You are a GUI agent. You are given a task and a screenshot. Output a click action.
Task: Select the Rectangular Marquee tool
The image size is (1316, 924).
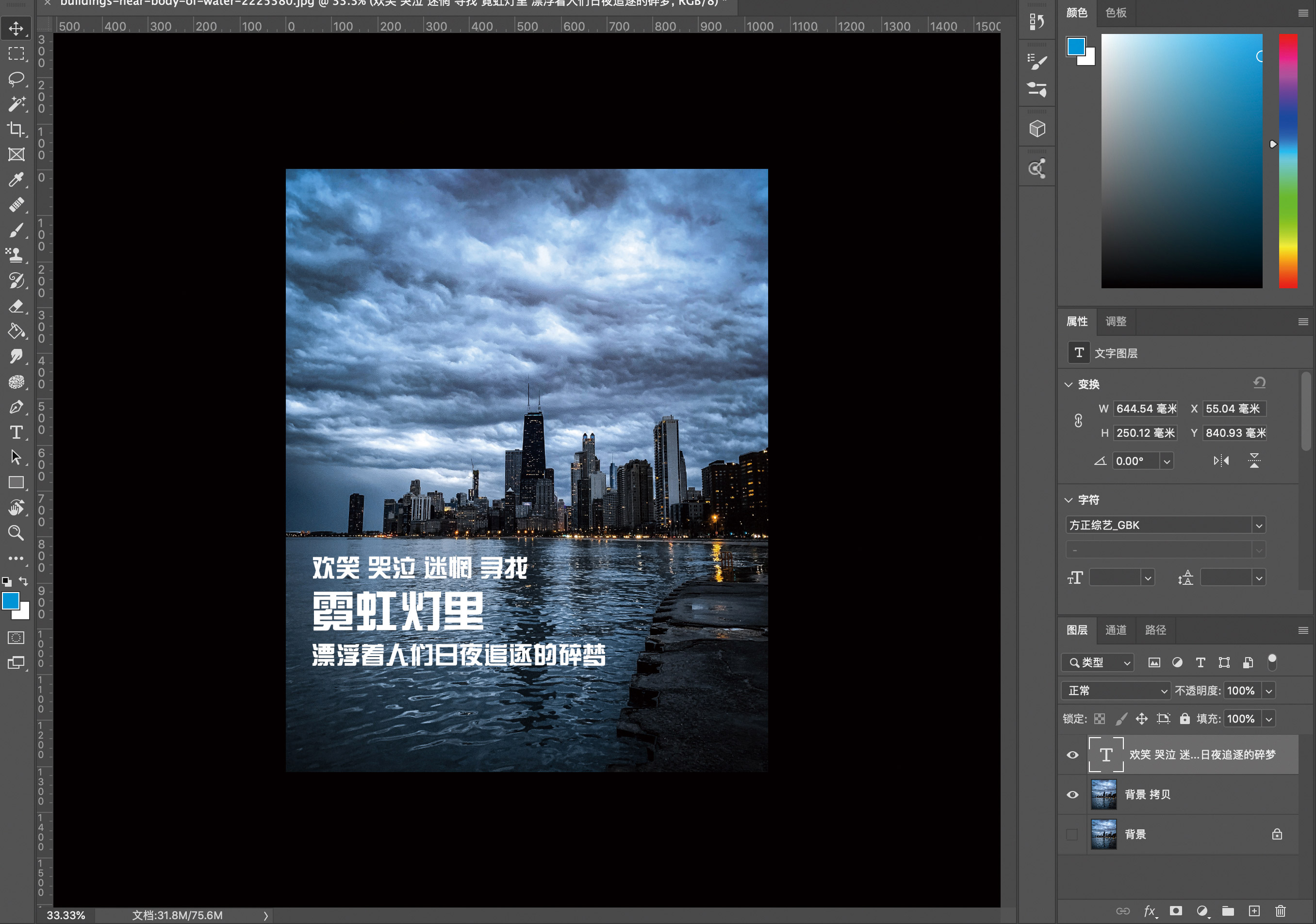[x=16, y=53]
